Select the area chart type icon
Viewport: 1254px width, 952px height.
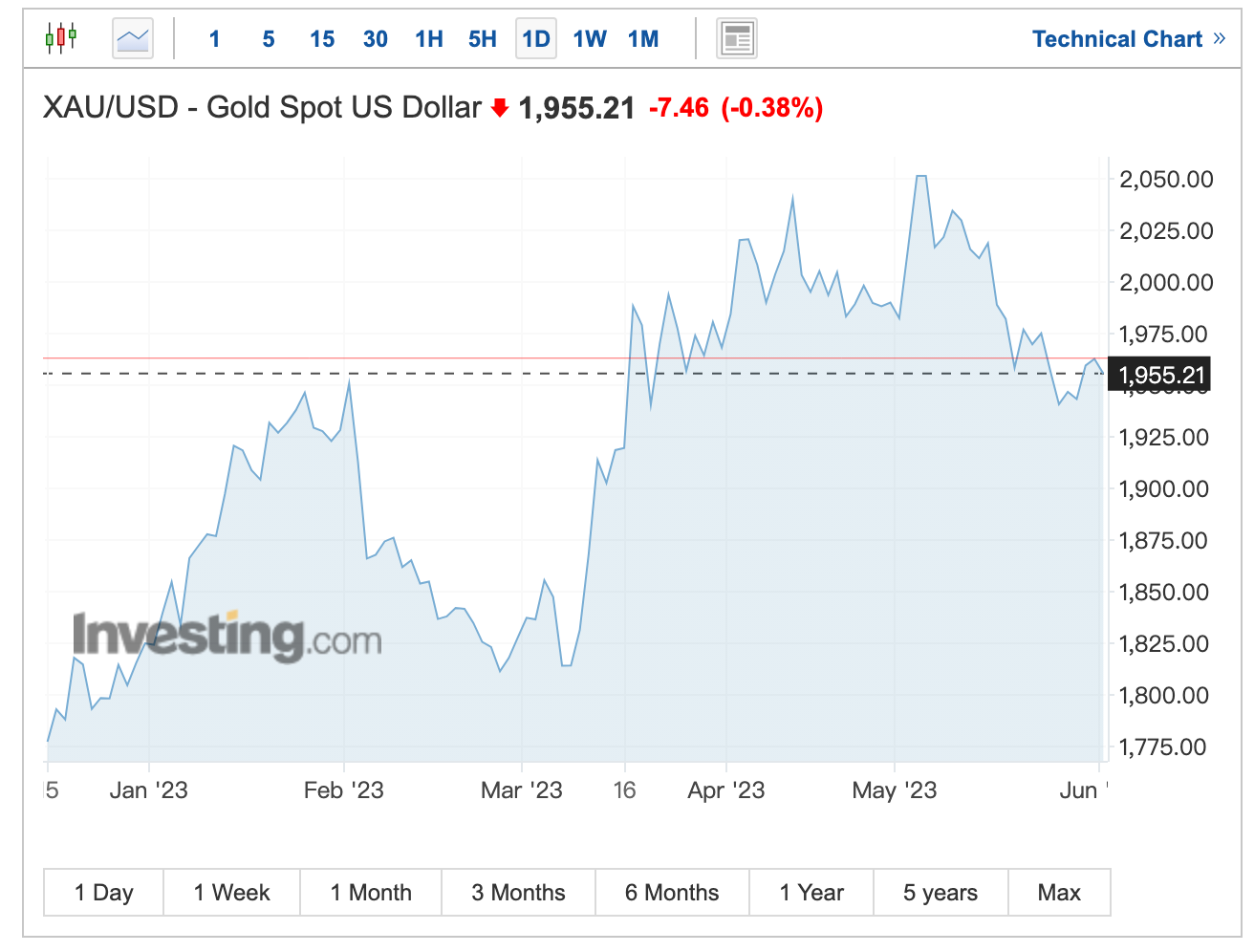[133, 39]
